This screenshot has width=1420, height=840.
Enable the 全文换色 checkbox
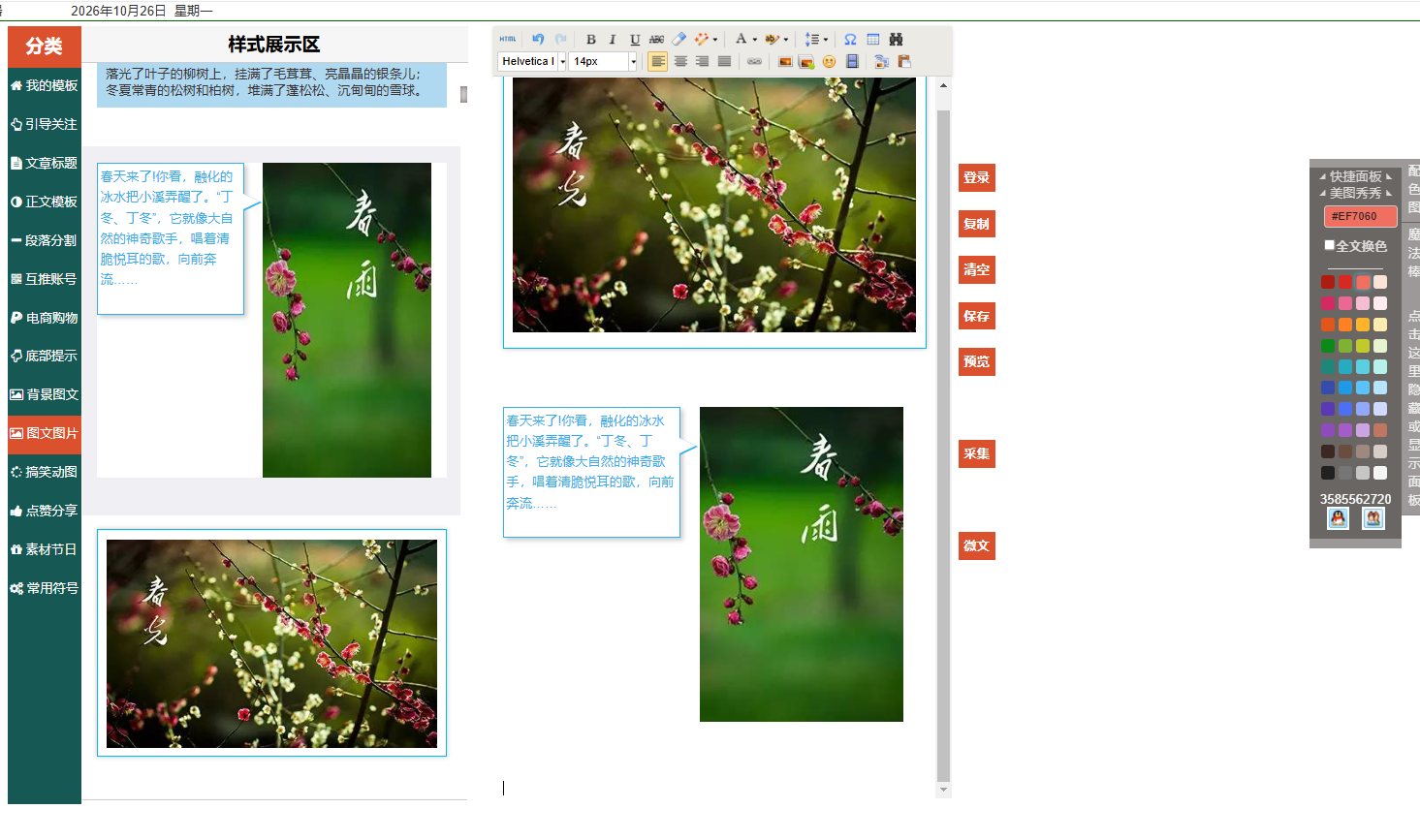coord(1330,245)
